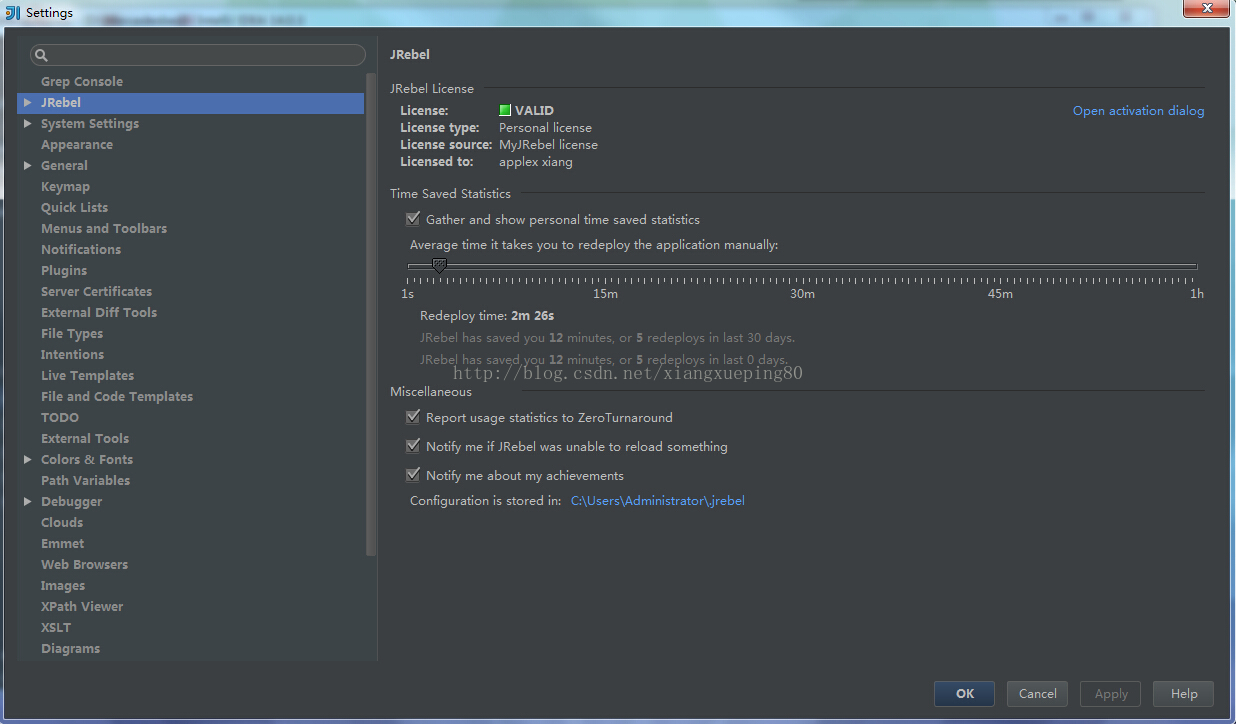Image resolution: width=1236 pixels, height=724 pixels.
Task: Select Grep Console in settings list
Action: point(82,82)
